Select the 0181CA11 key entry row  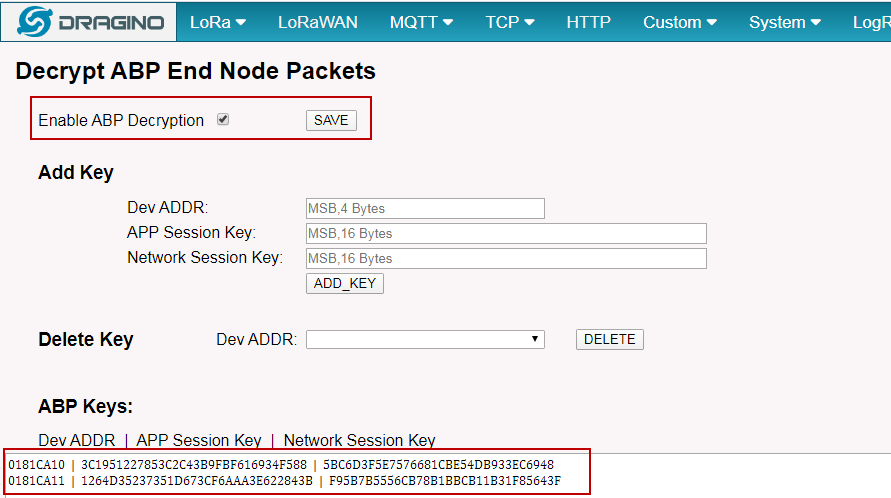tap(284, 481)
